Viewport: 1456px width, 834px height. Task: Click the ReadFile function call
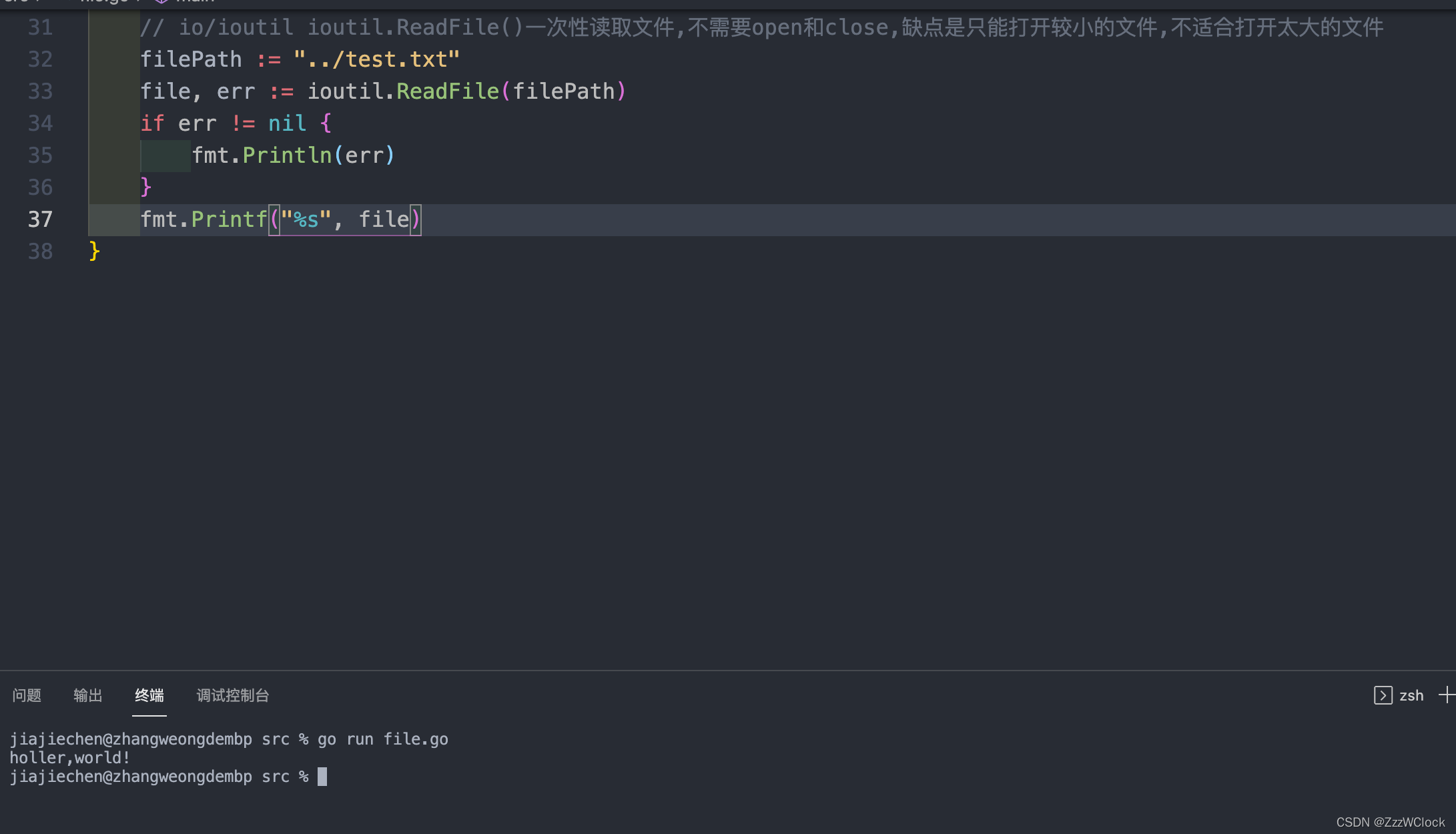coord(448,91)
